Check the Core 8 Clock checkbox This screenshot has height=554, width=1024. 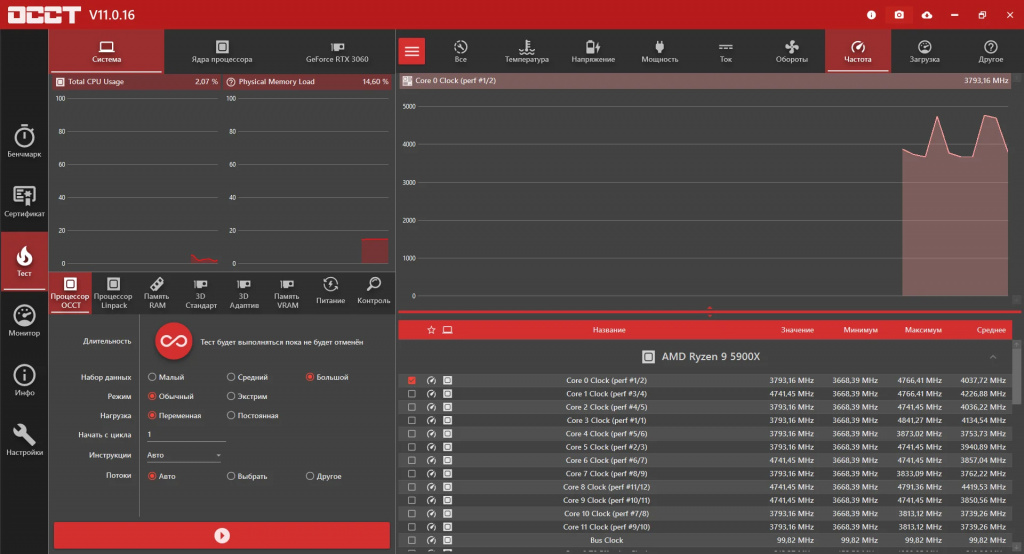click(x=411, y=487)
